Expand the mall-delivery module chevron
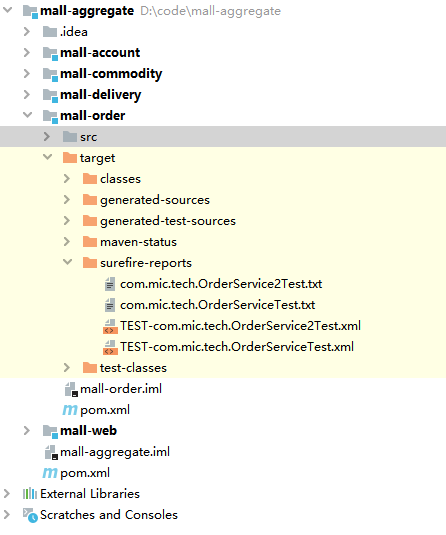 tap(27, 95)
